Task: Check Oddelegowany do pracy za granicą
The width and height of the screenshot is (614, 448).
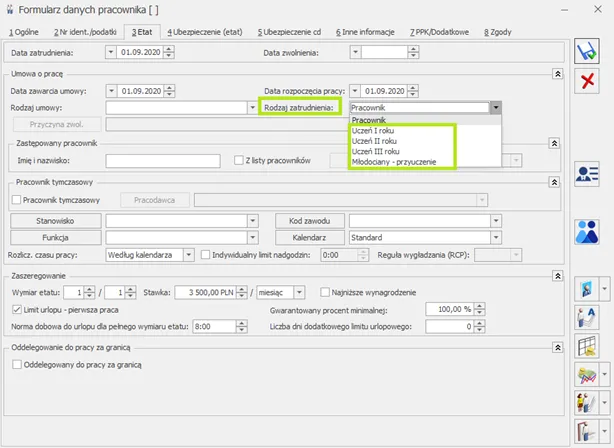Action: point(17,366)
